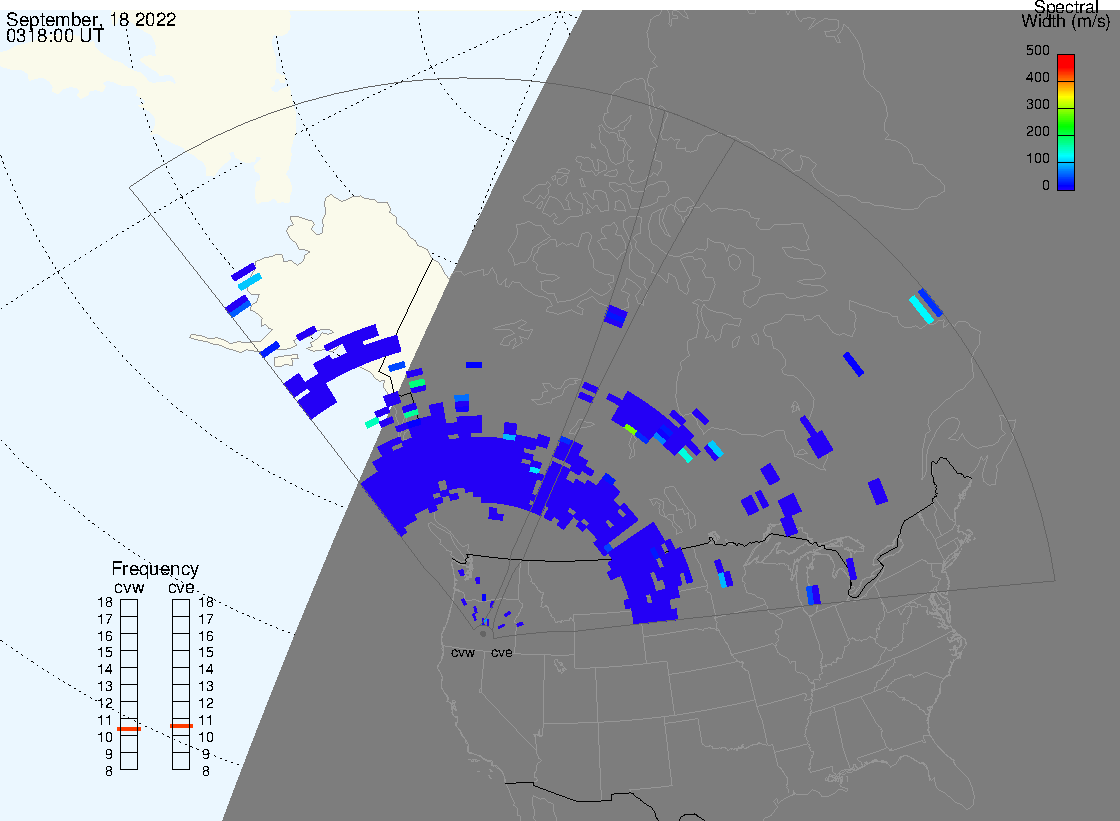Click the 400 value on color scale

[1038, 77]
